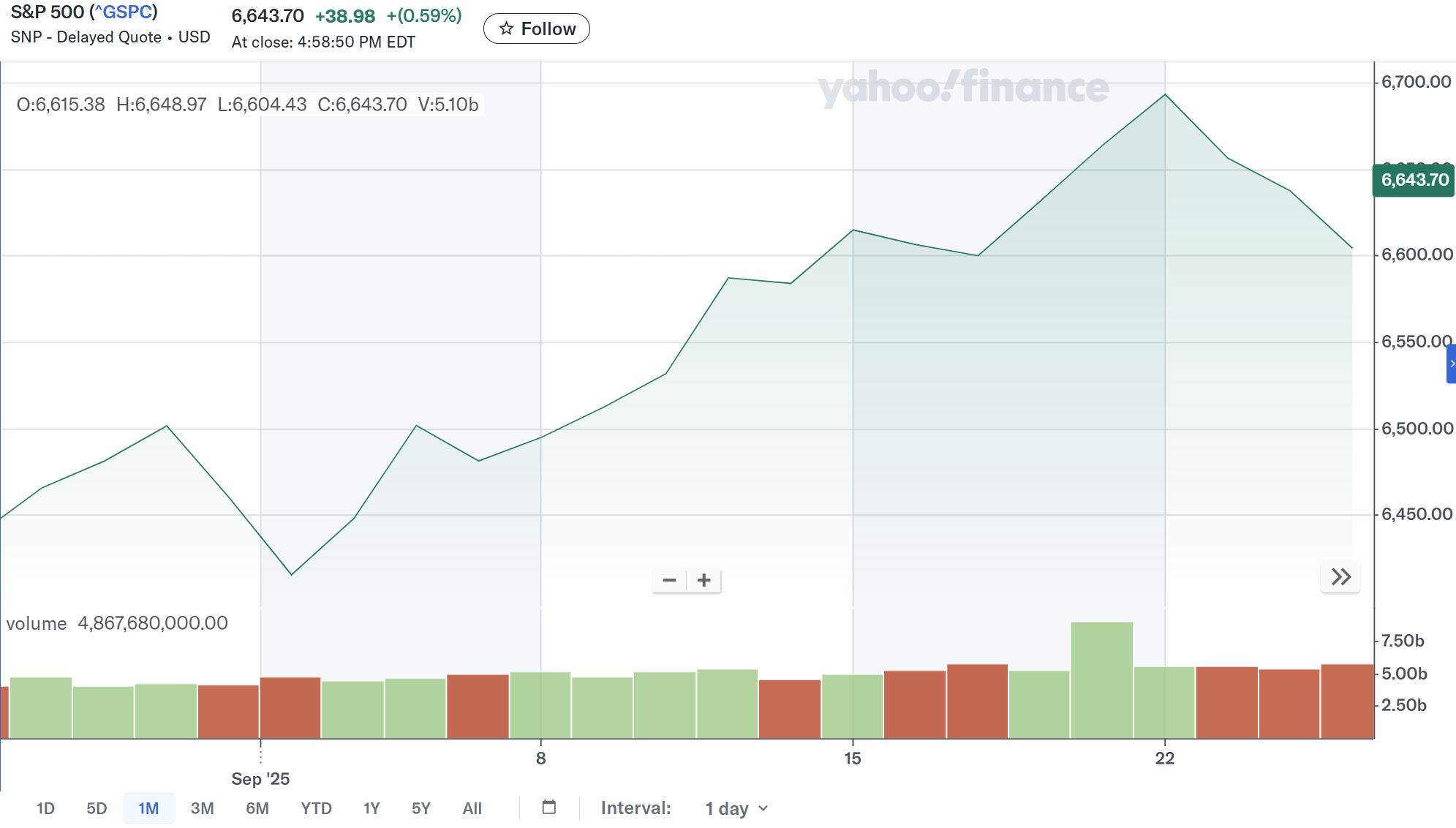Viewport: 1456px width, 828px height.
Task: Click the star Follow button
Action: (537, 29)
